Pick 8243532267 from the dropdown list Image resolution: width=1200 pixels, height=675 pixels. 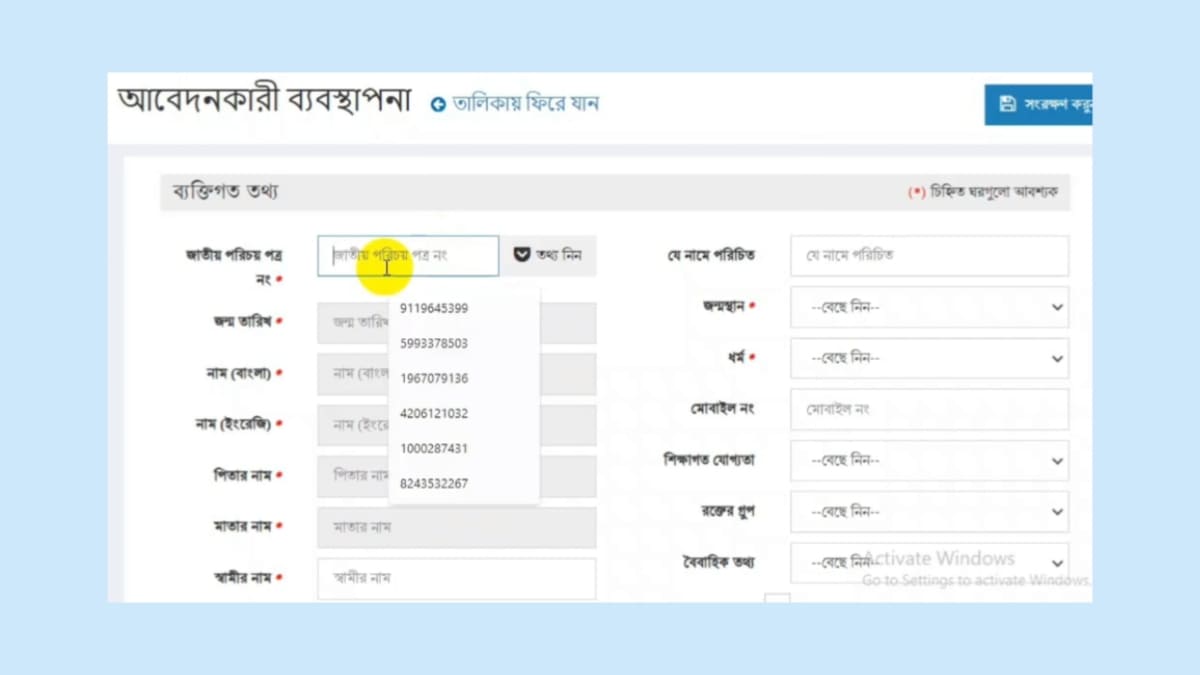432,483
